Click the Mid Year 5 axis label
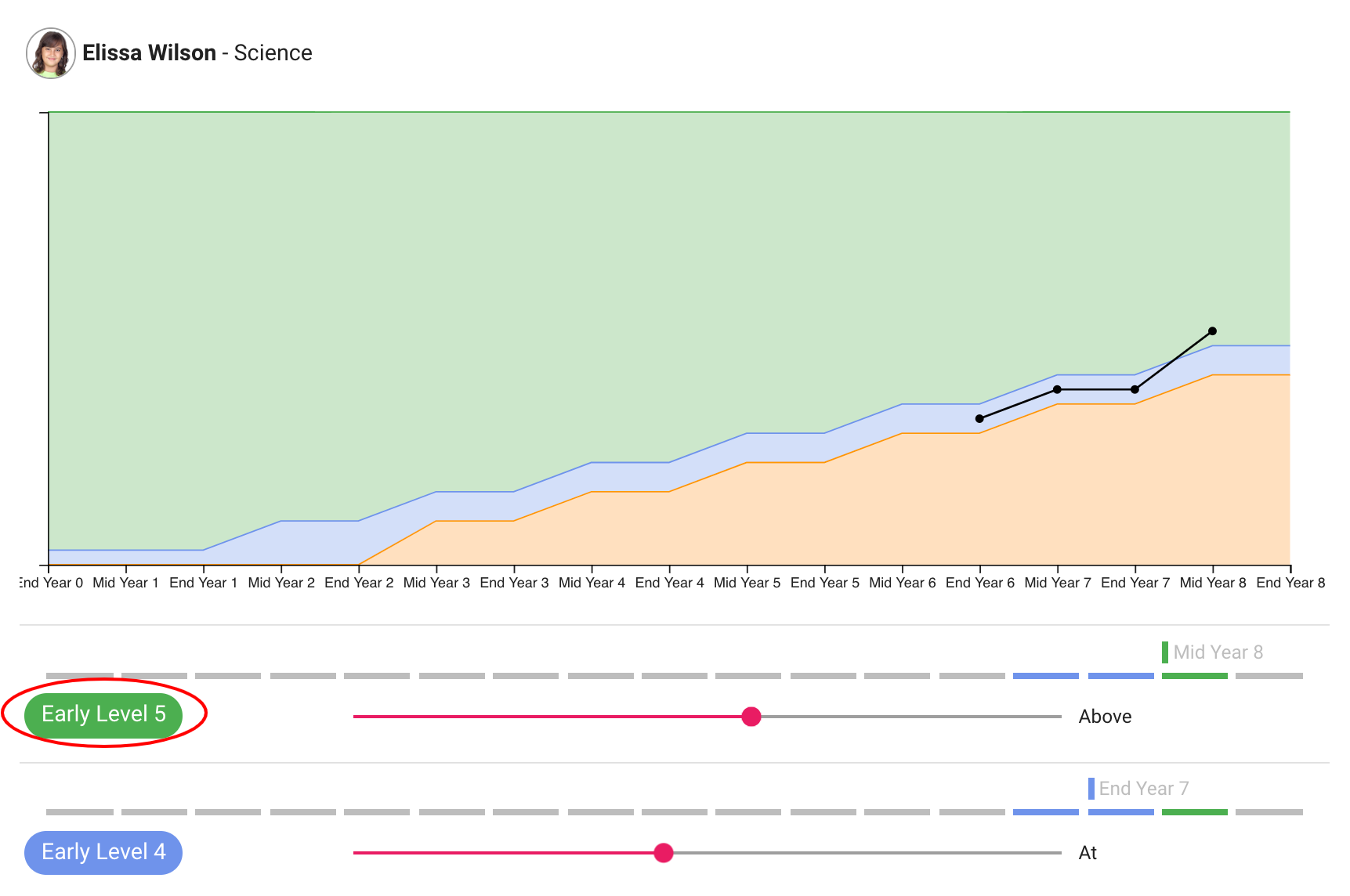The image size is (1350, 896). point(747,583)
